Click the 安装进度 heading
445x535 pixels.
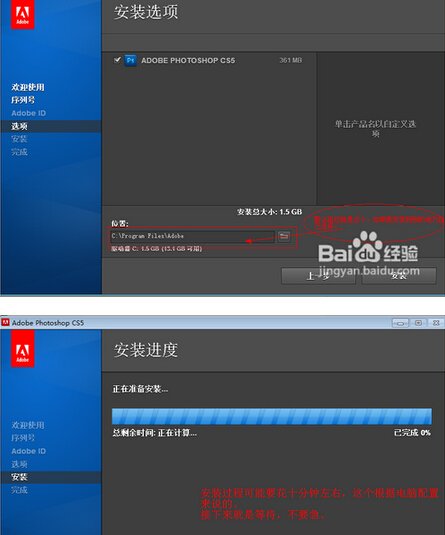coord(146,350)
